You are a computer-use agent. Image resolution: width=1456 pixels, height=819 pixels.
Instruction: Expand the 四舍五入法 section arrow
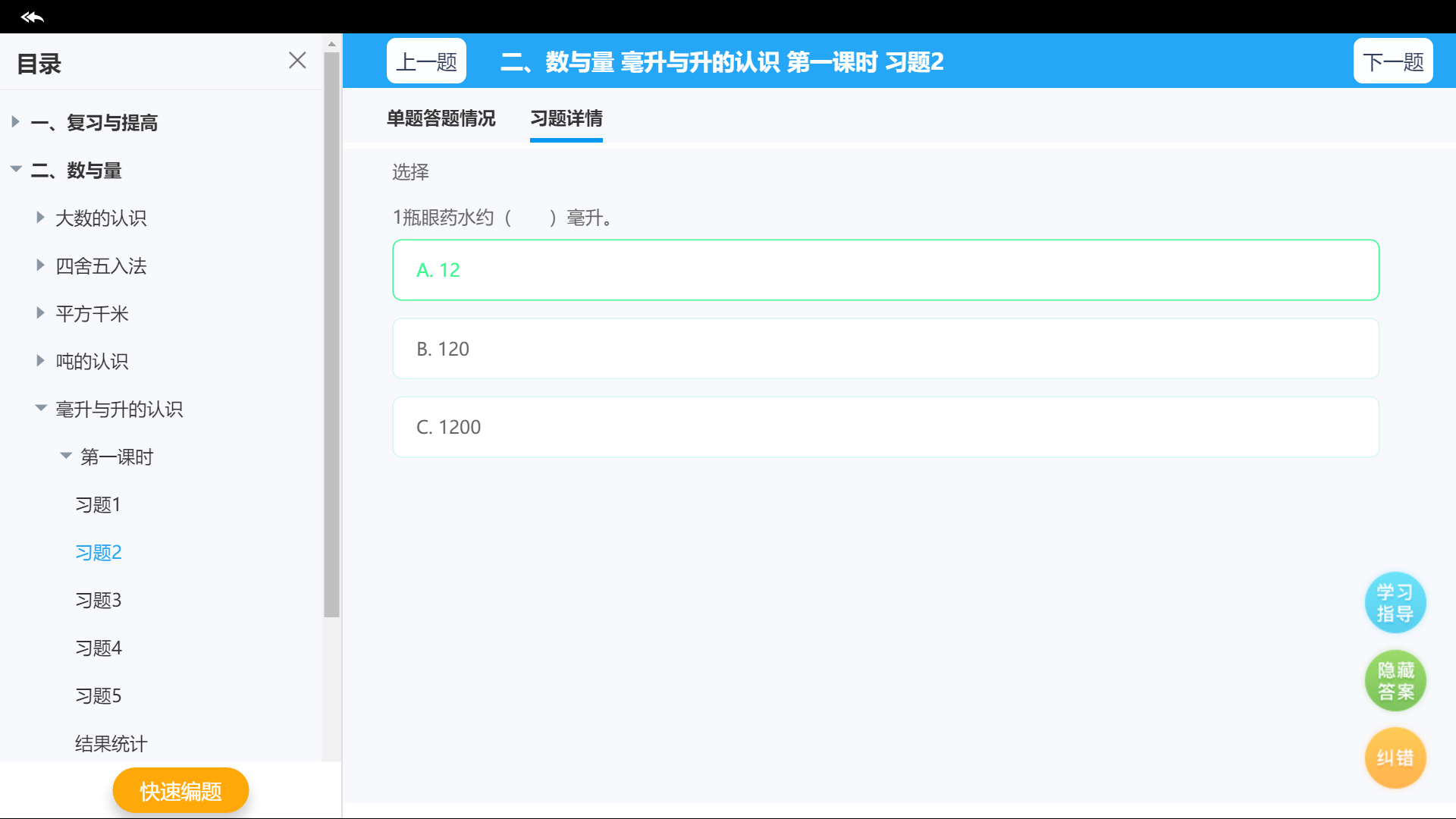[x=40, y=265]
